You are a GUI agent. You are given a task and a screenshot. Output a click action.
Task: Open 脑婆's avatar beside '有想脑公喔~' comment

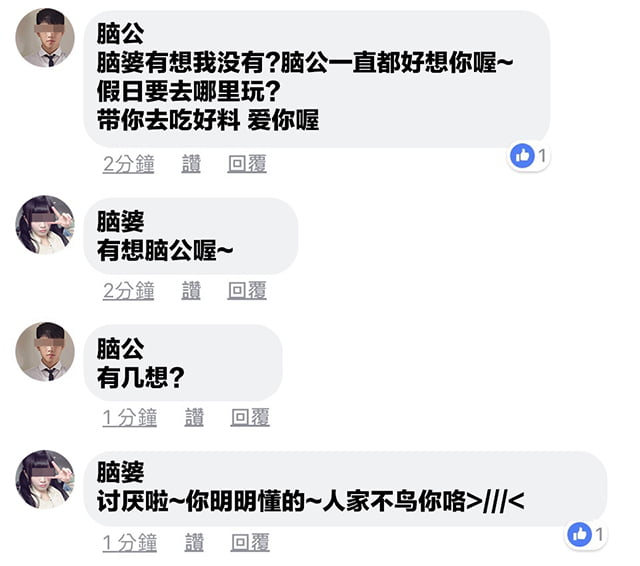tap(45, 225)
